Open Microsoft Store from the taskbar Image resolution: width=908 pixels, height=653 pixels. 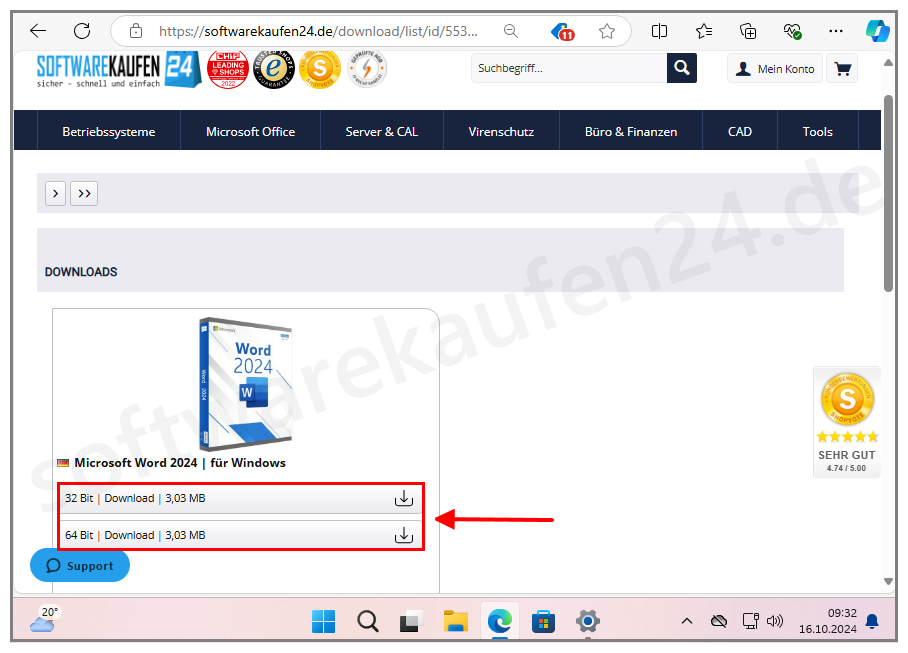point(543,622)
